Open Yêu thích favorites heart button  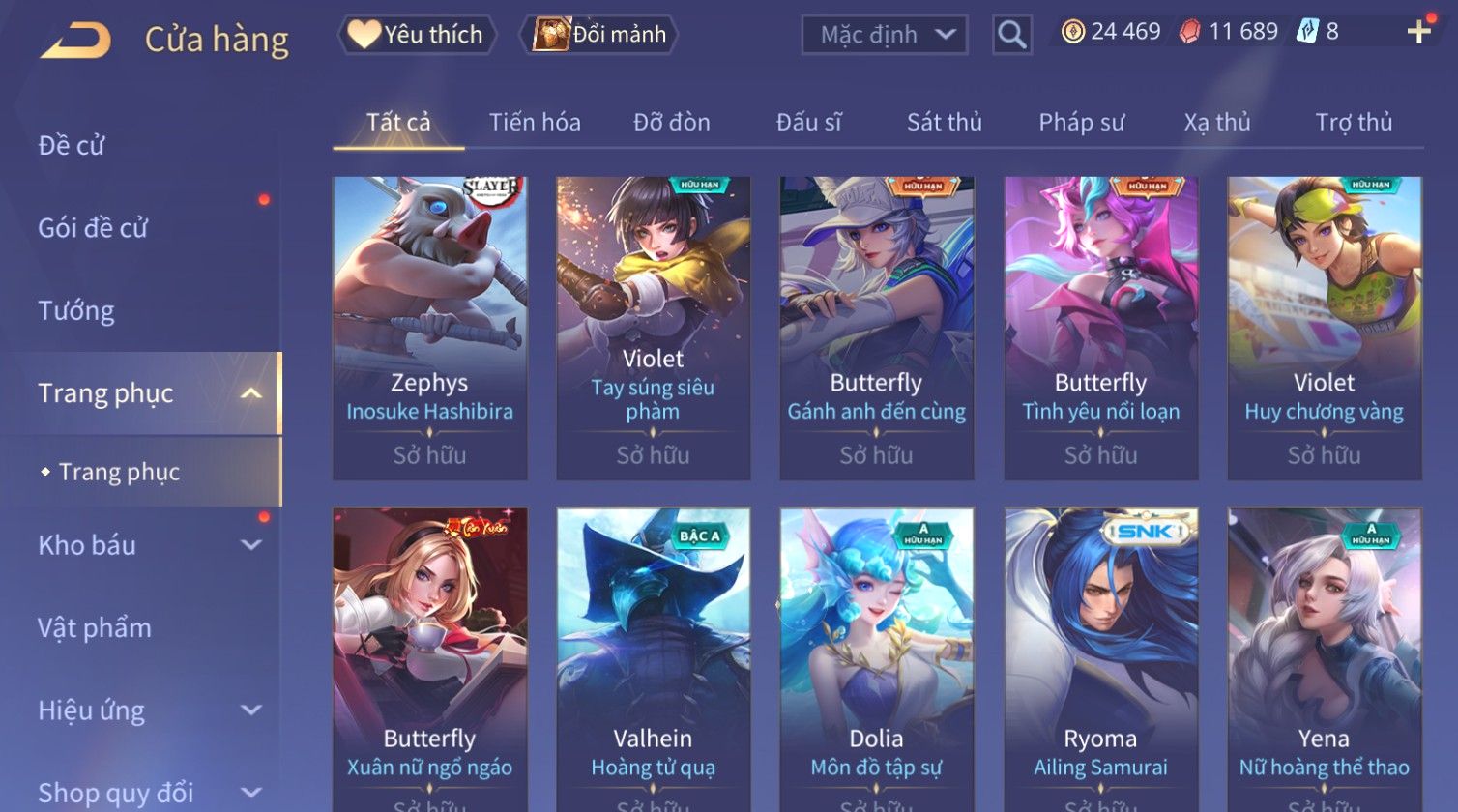417,35
